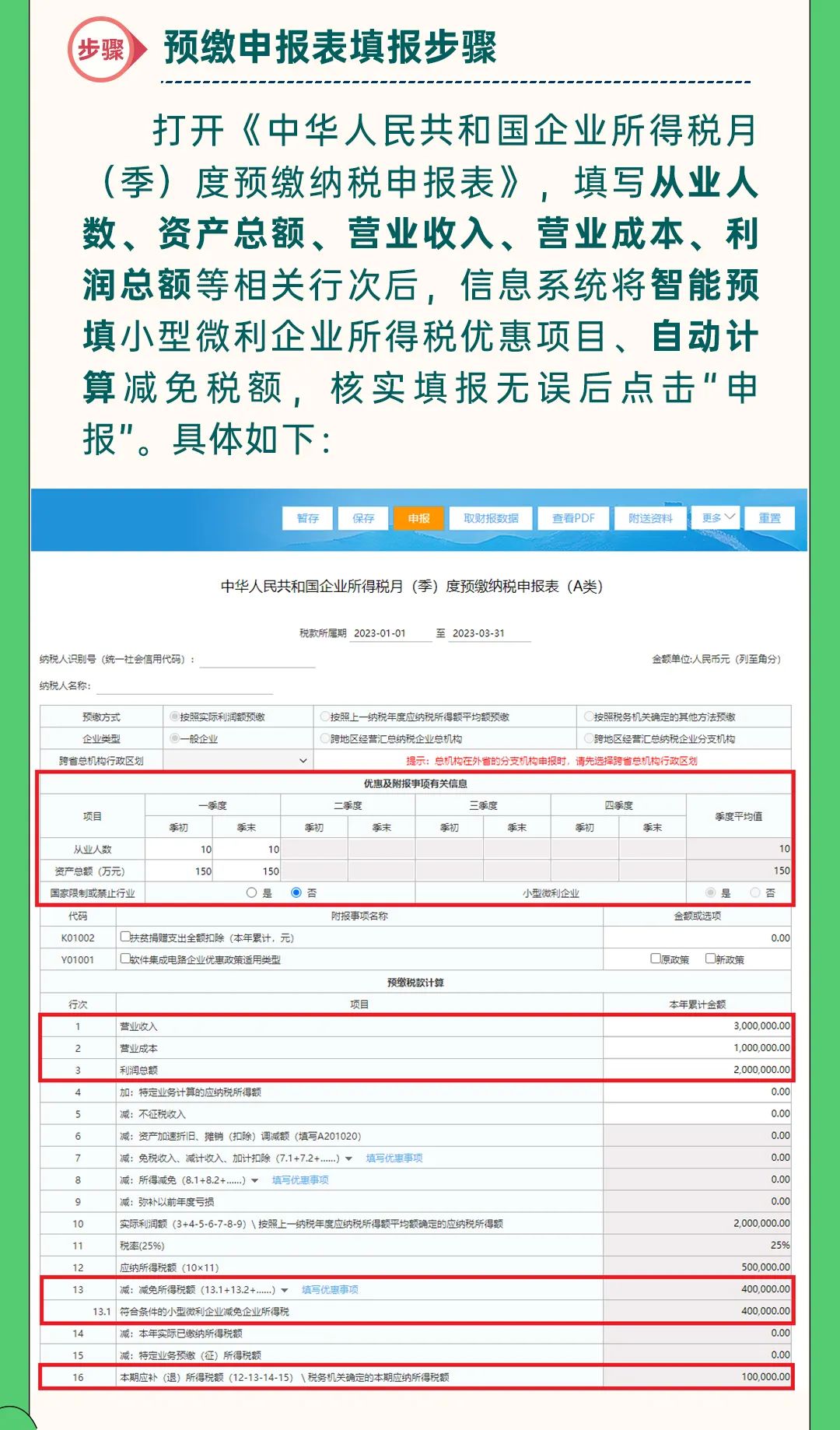Click 填写优惠事项 link in row 7

click(394, 1158)
